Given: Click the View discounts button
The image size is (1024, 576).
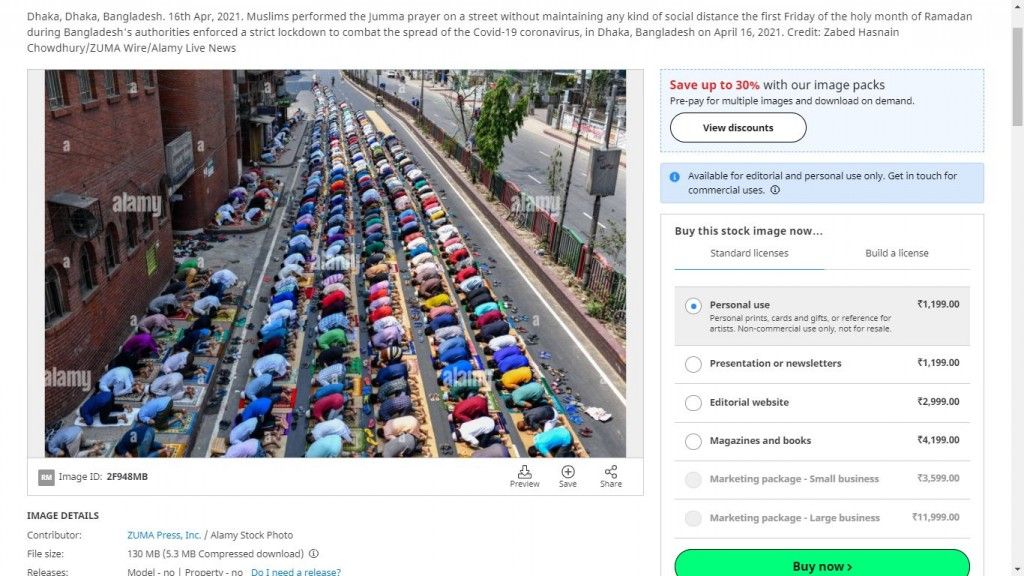Looking at the screenshot, I should (x=738, y=128).
